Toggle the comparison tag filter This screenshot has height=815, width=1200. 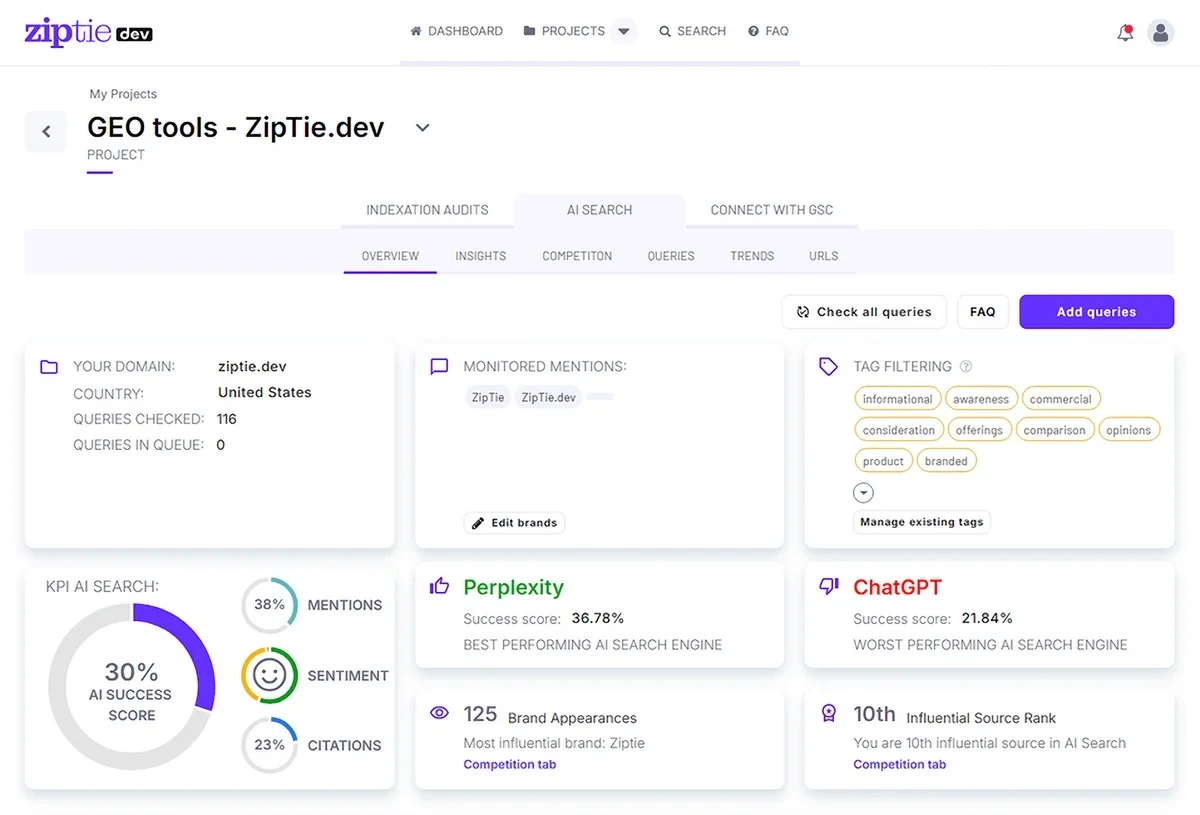point(1054,430)
